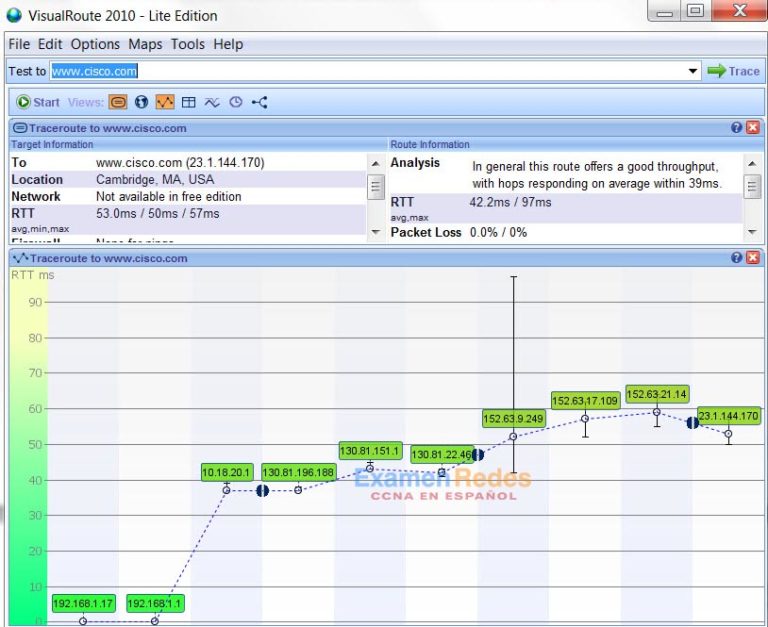
Task: Show the world map view
Action: (141, 102)
